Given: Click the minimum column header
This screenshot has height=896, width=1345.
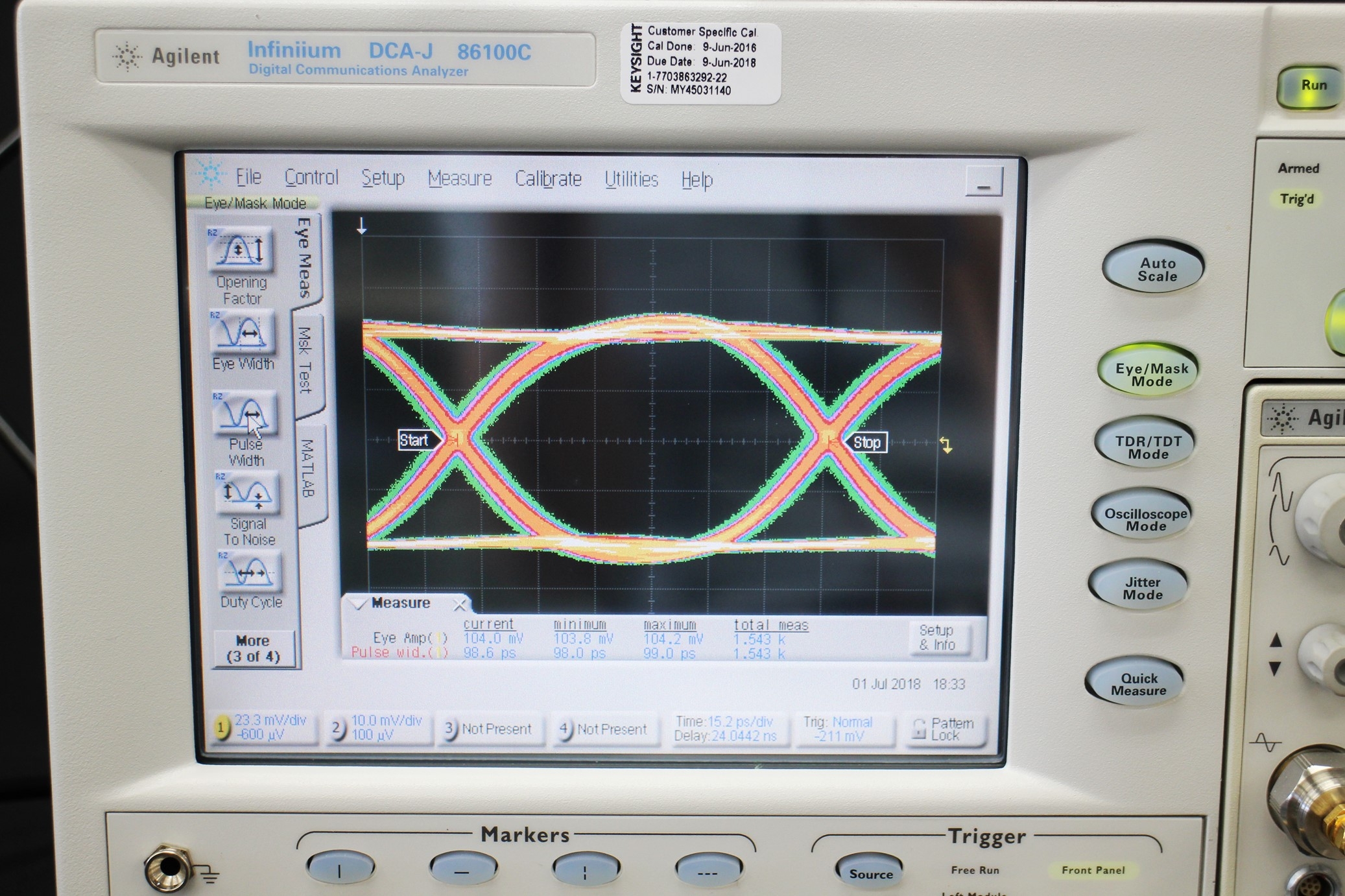Looking at the screenshot, I should [580, 624].
